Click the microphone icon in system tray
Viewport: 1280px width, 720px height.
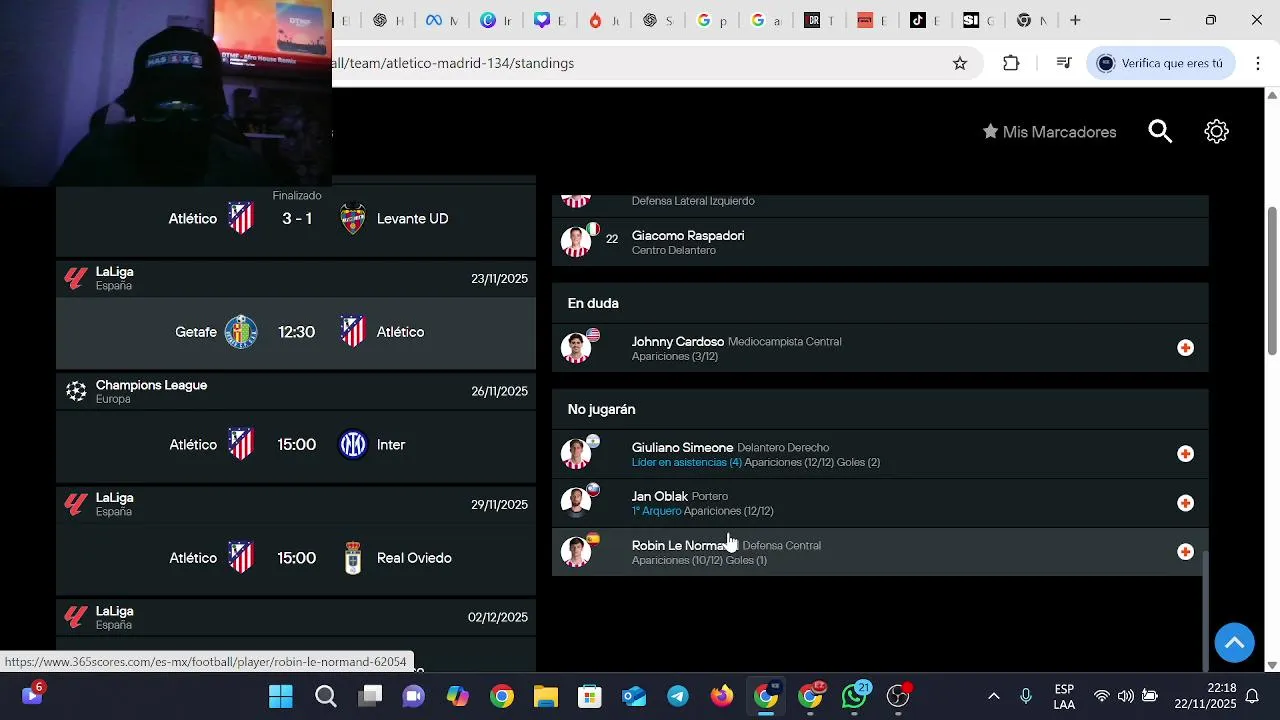point(1025,696)
